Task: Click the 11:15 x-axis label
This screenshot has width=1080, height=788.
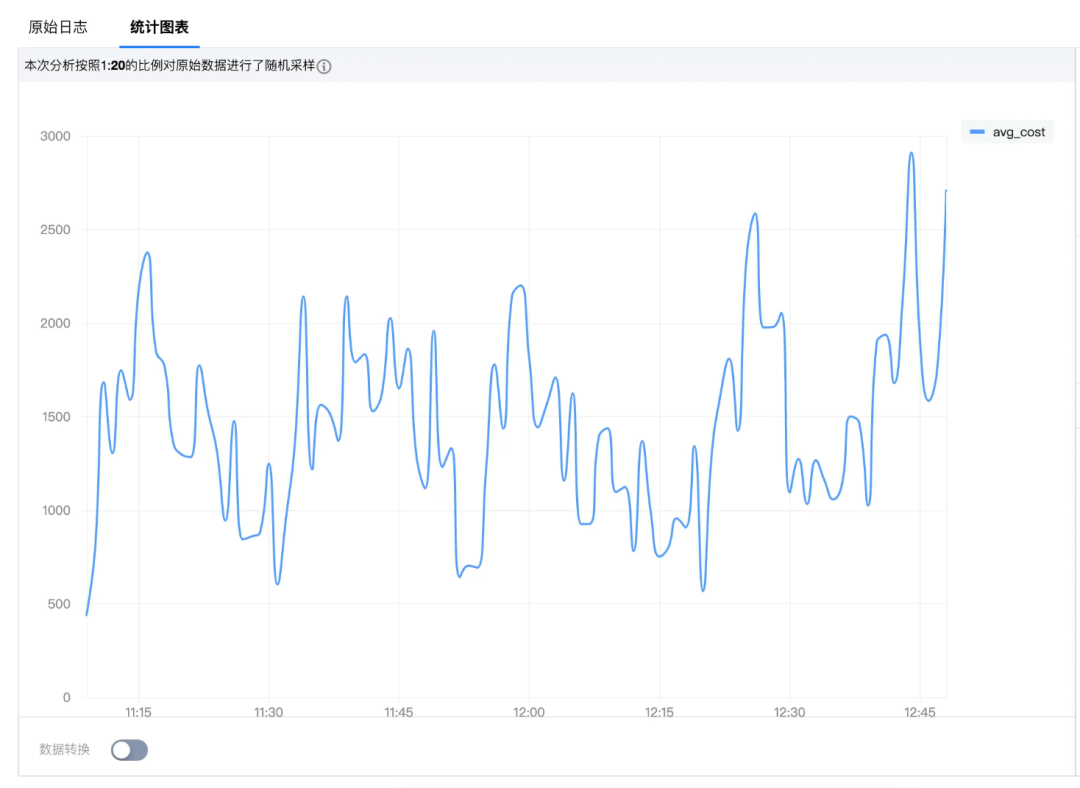Action: point(138,712)
